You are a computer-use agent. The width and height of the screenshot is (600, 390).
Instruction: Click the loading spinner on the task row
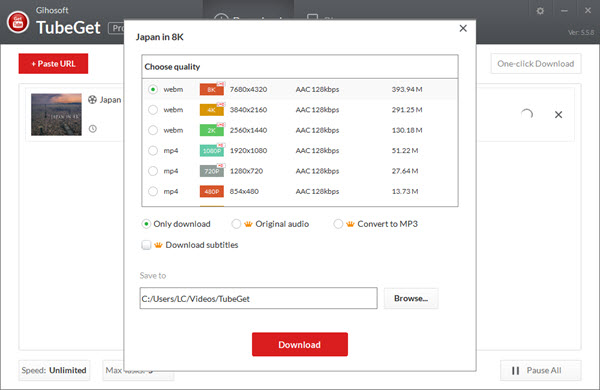click(527, 114)
